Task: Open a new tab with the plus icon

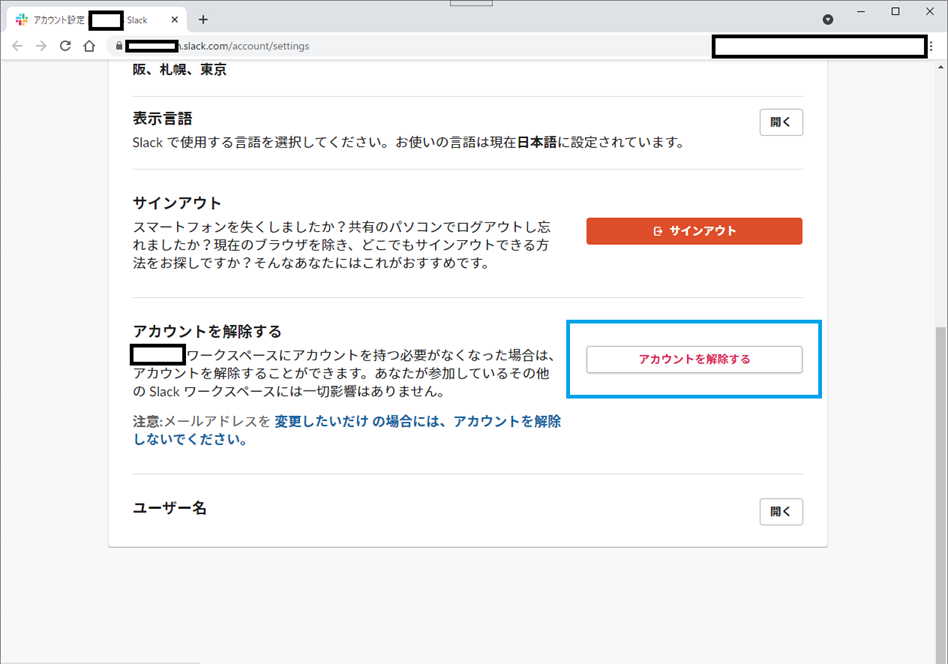Action: (203, 18)
